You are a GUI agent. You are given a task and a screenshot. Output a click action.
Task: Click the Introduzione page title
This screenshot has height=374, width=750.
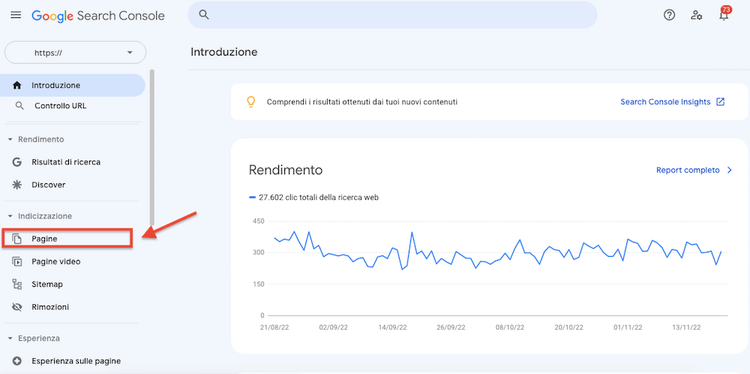pyautogui.click(x=224, y=52)
